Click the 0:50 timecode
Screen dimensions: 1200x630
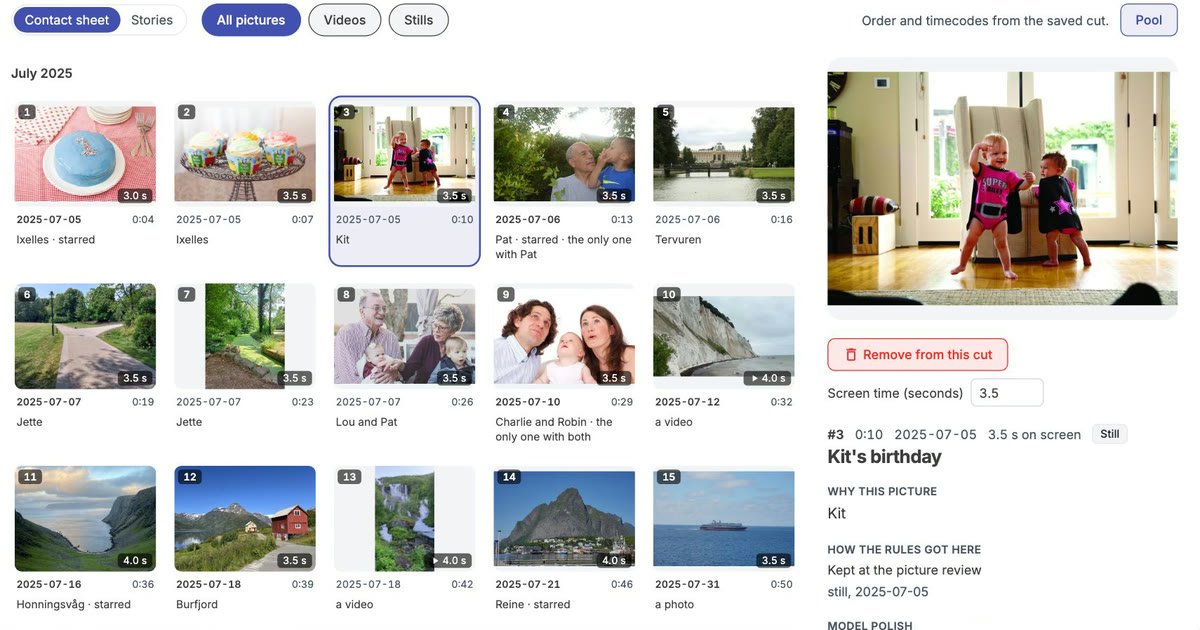click(782, 584)
